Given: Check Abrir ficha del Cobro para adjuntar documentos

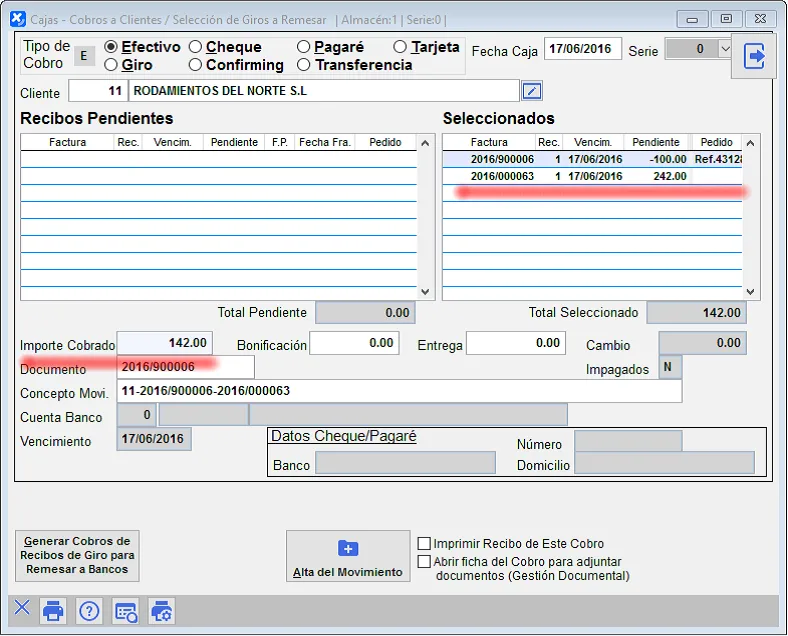Looking at the screenshot, I should click(x=424, y=562).
